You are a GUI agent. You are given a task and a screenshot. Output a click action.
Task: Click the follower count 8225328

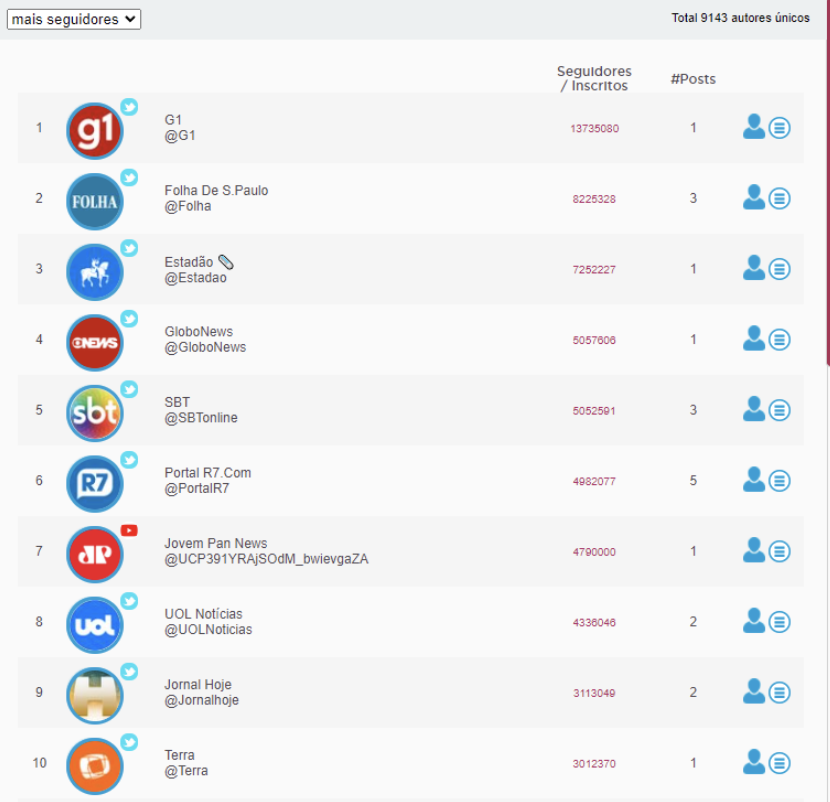[594, 199]
